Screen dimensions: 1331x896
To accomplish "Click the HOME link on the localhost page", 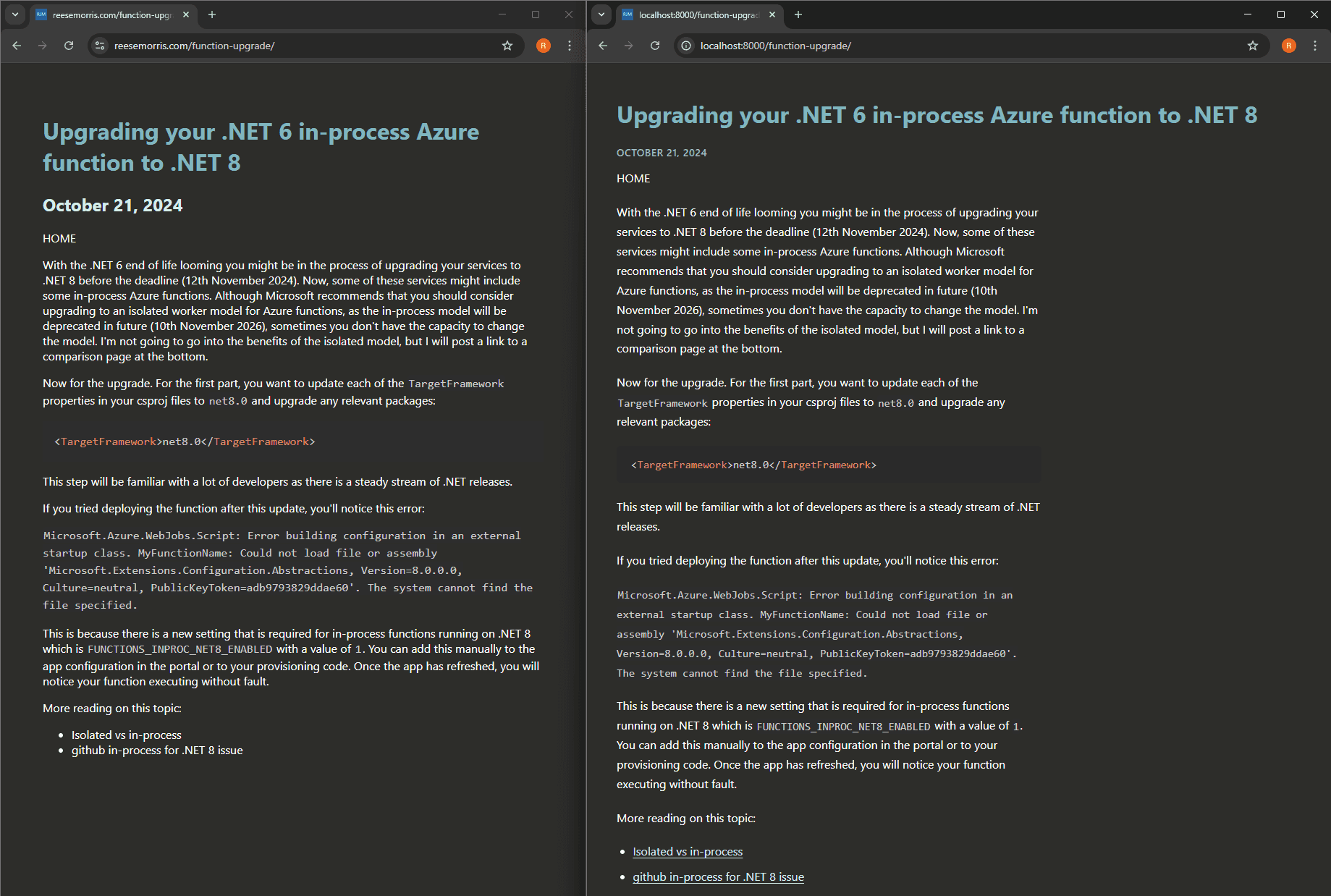I will (633, 179).
